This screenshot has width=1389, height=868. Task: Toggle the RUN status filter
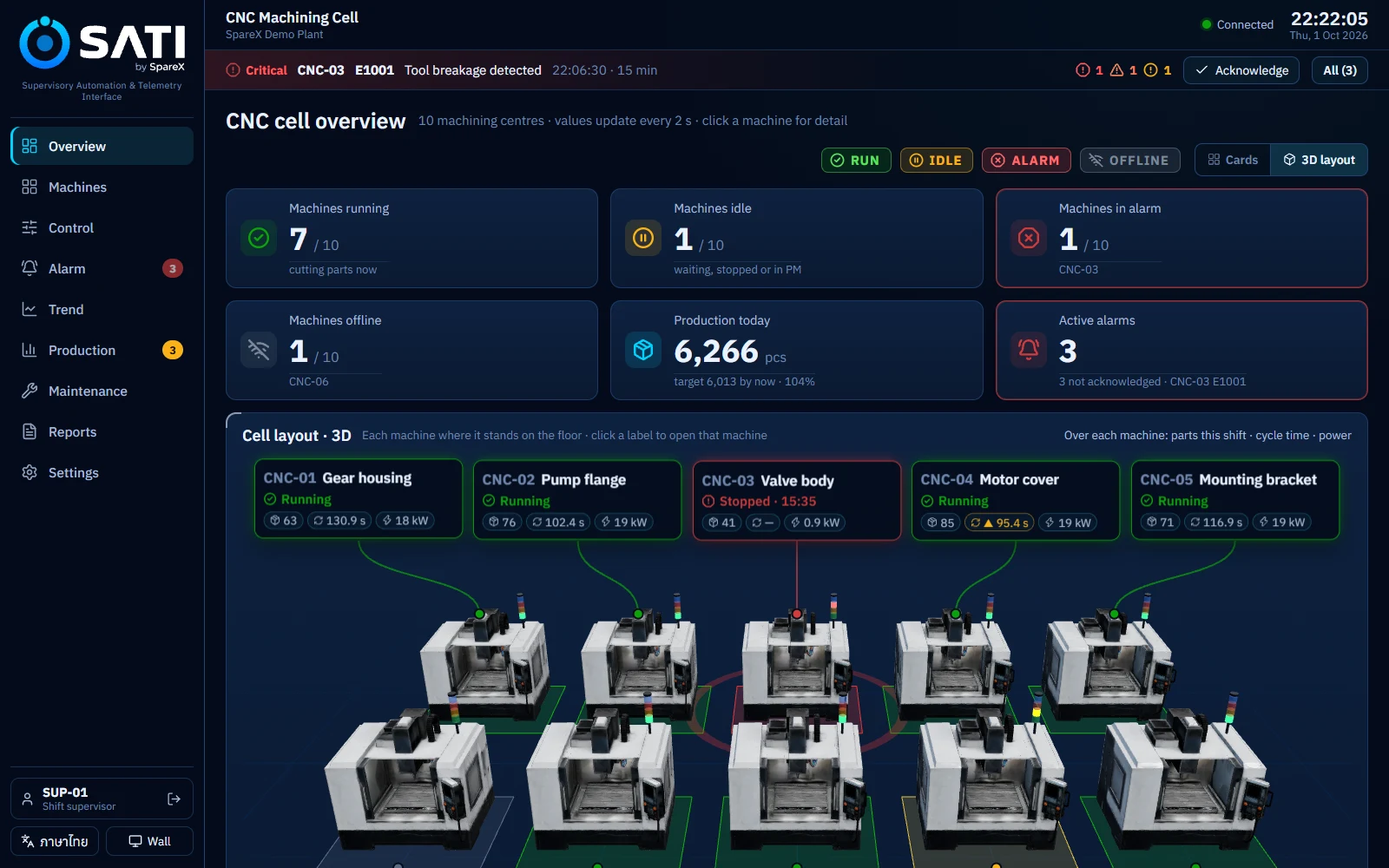point(856,160)
